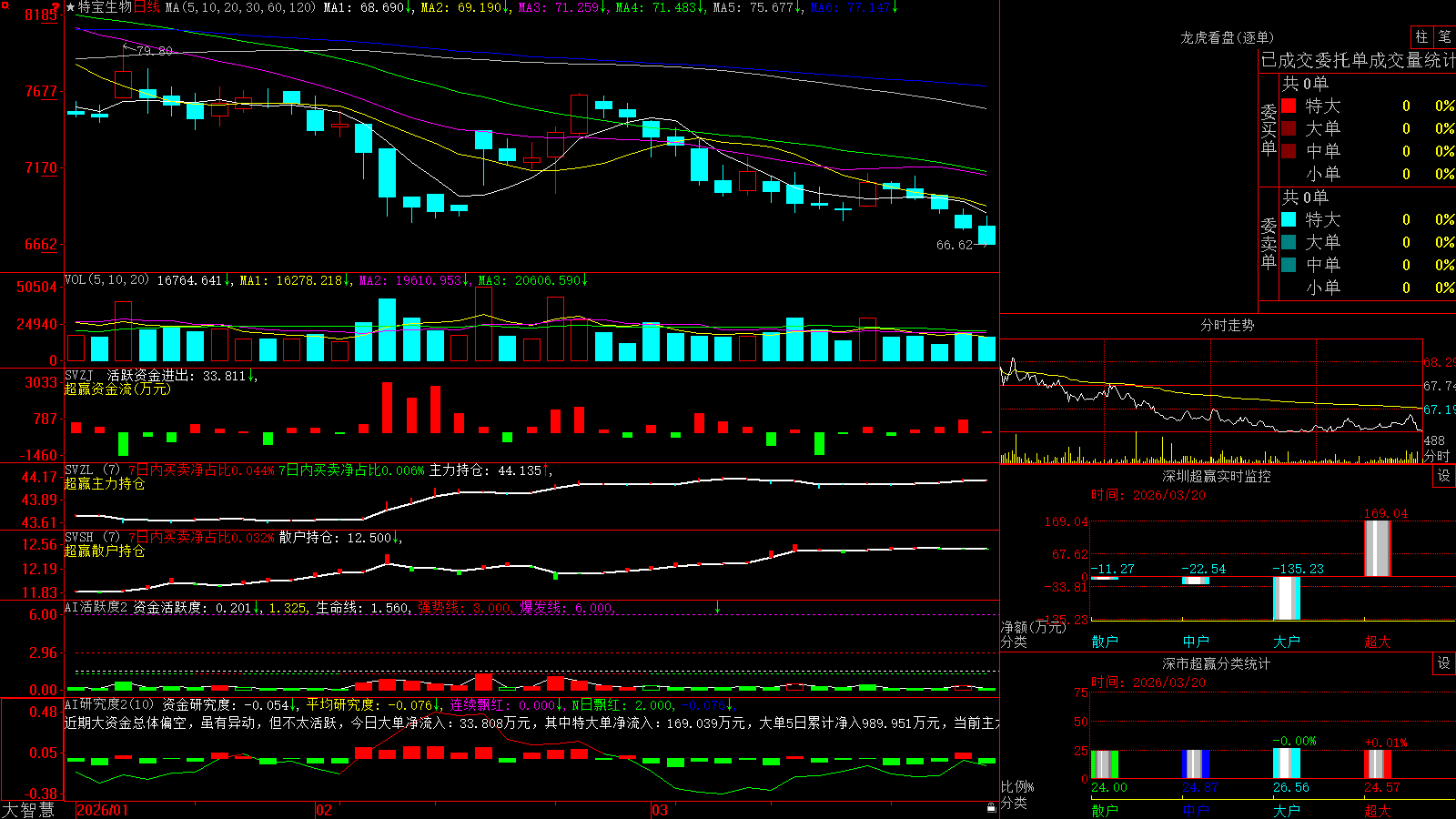The width and height of the screenshot is (1456, 819).
Task: Click the 超赢主力持仓 label
Action: click(x=105, y=483)
